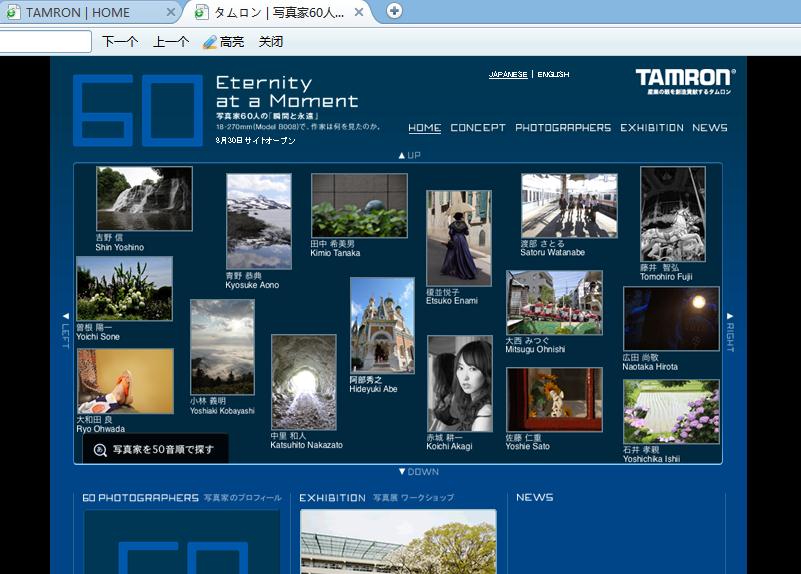Select the JAPANESE language link

508,74
